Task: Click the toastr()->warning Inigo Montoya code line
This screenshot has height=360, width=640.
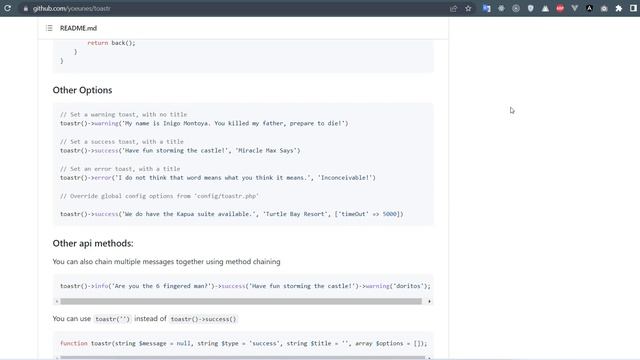Action: (x=204, y=123)
